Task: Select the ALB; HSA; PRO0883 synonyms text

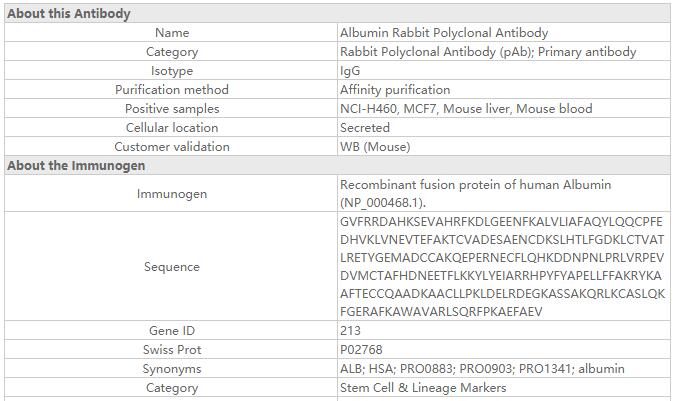Action: (482, 369)
